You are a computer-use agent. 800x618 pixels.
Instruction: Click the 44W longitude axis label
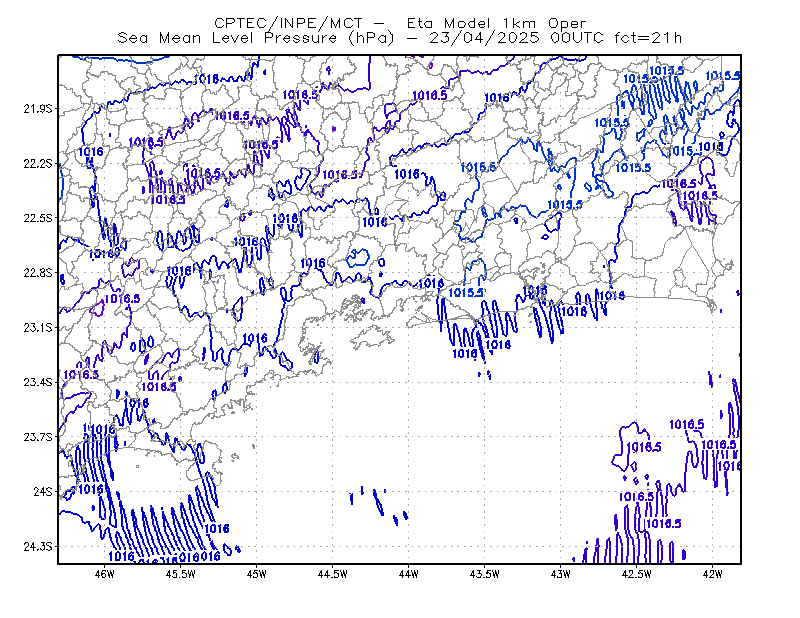(409, 574)
